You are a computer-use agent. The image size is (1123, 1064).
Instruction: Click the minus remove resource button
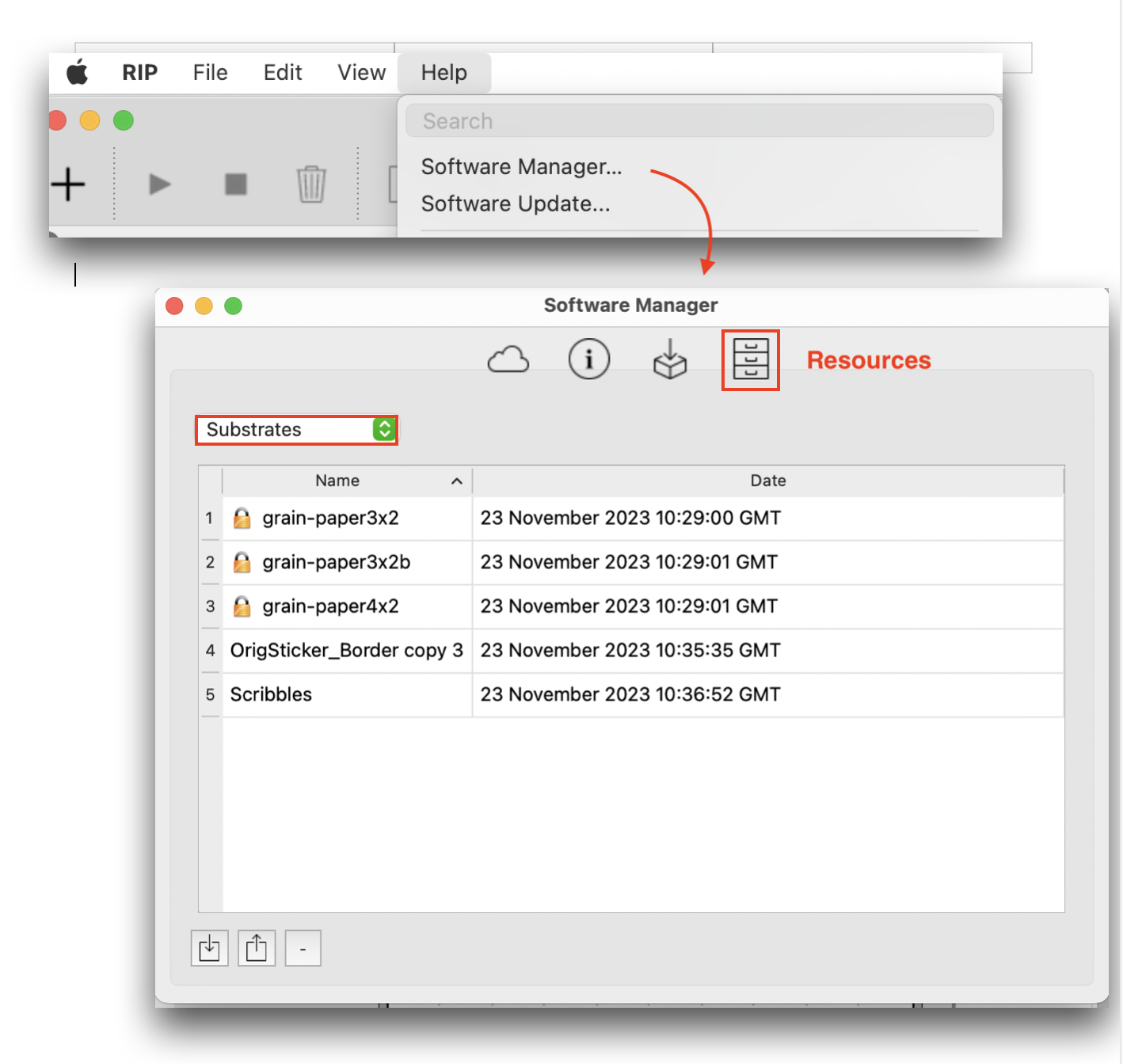coord(303,948)
